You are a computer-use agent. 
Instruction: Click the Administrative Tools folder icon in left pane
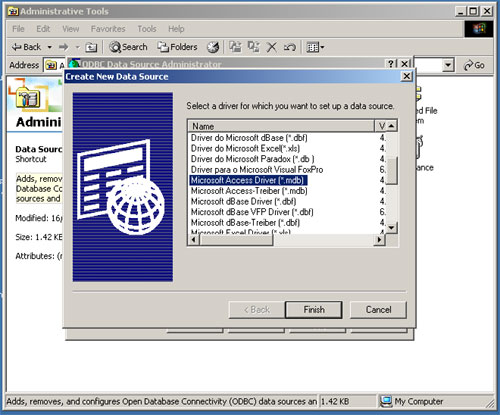[x=28, y=98]
